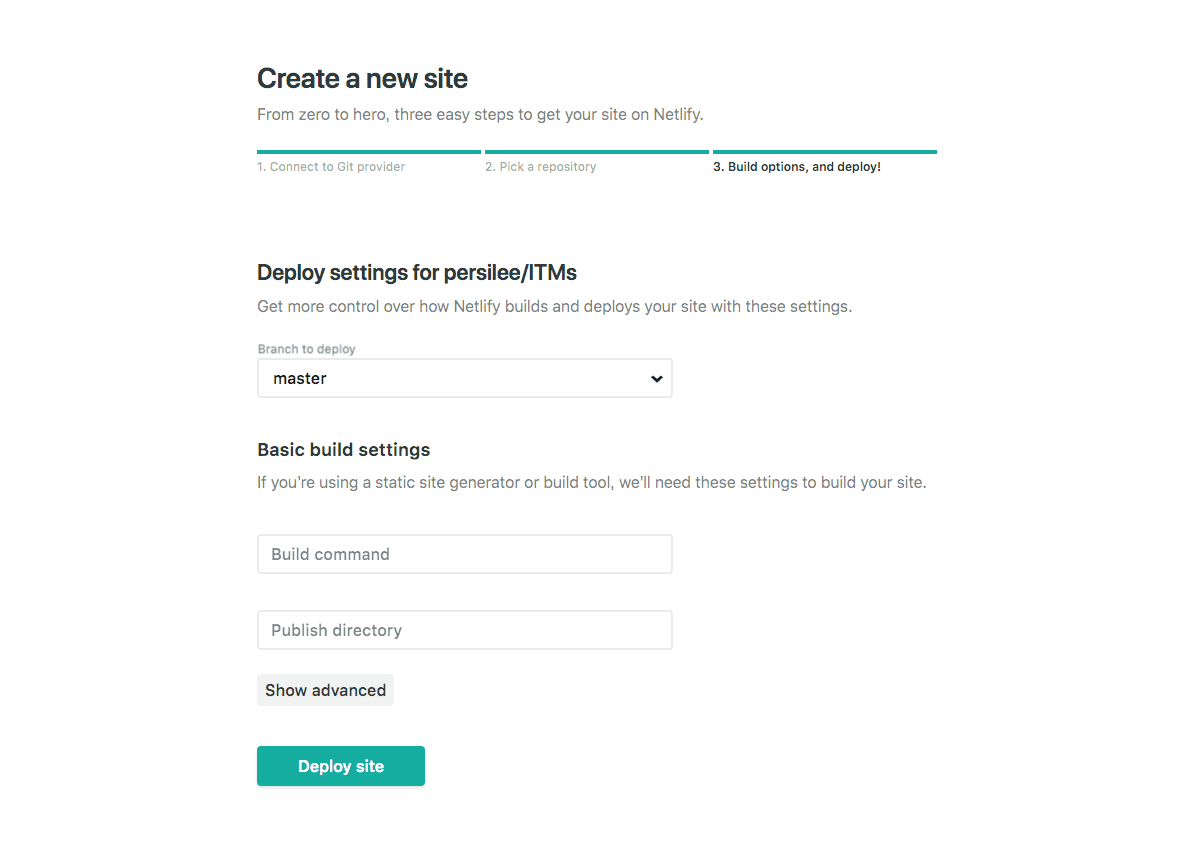The image size is (1194, 847).
Task: Click the 'Branch to deploy' field label
Action: click(x=306, y=349)
